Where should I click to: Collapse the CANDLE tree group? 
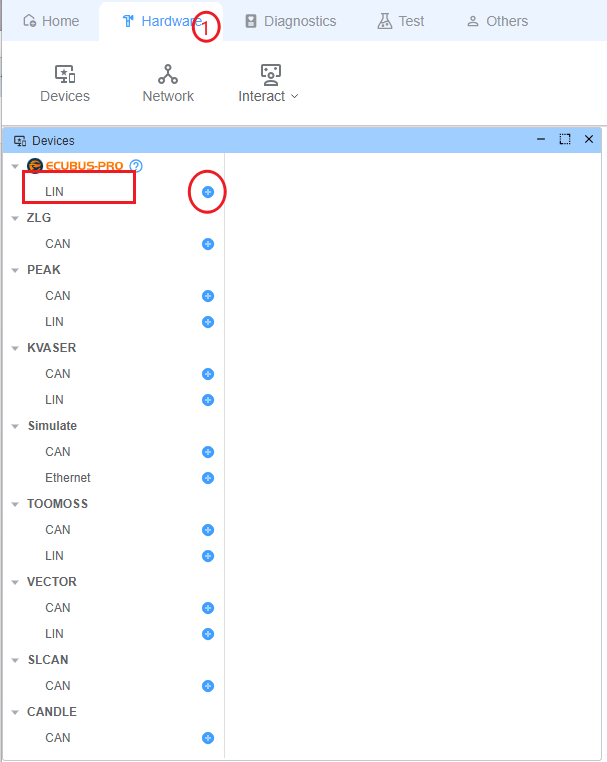[15, 712]
